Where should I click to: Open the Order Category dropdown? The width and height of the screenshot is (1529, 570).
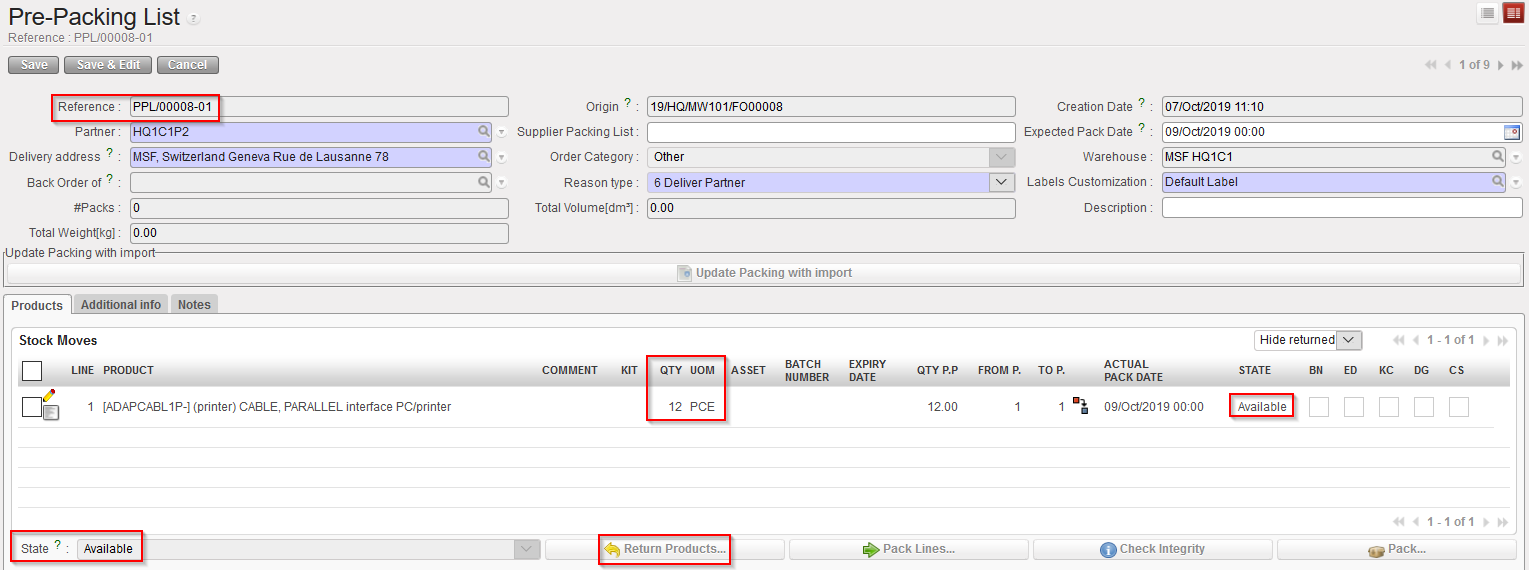click(x=1001, y=157)
